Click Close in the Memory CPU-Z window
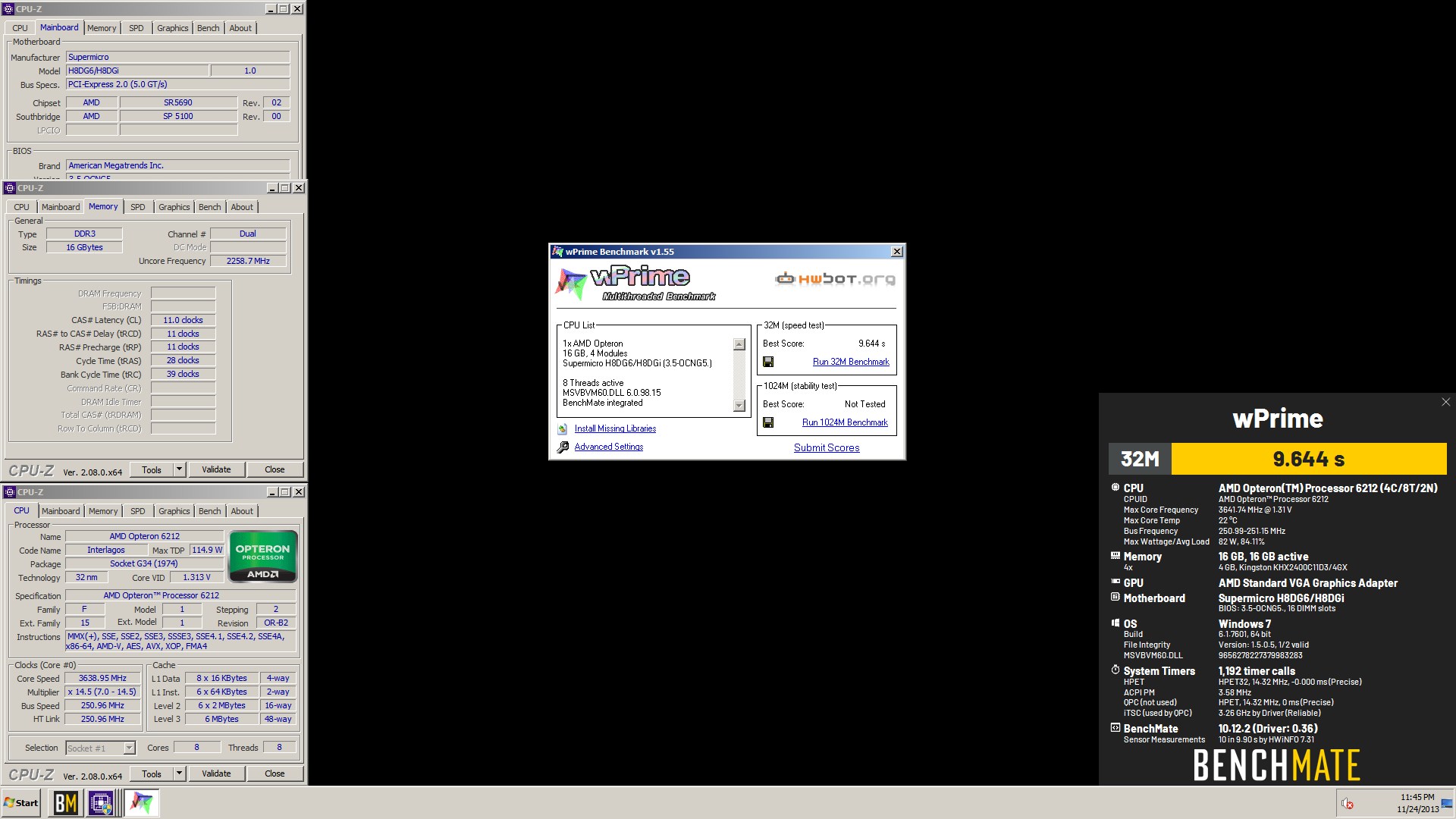The width and height of the screenshot is (1456, 819). tap(275, 469)
